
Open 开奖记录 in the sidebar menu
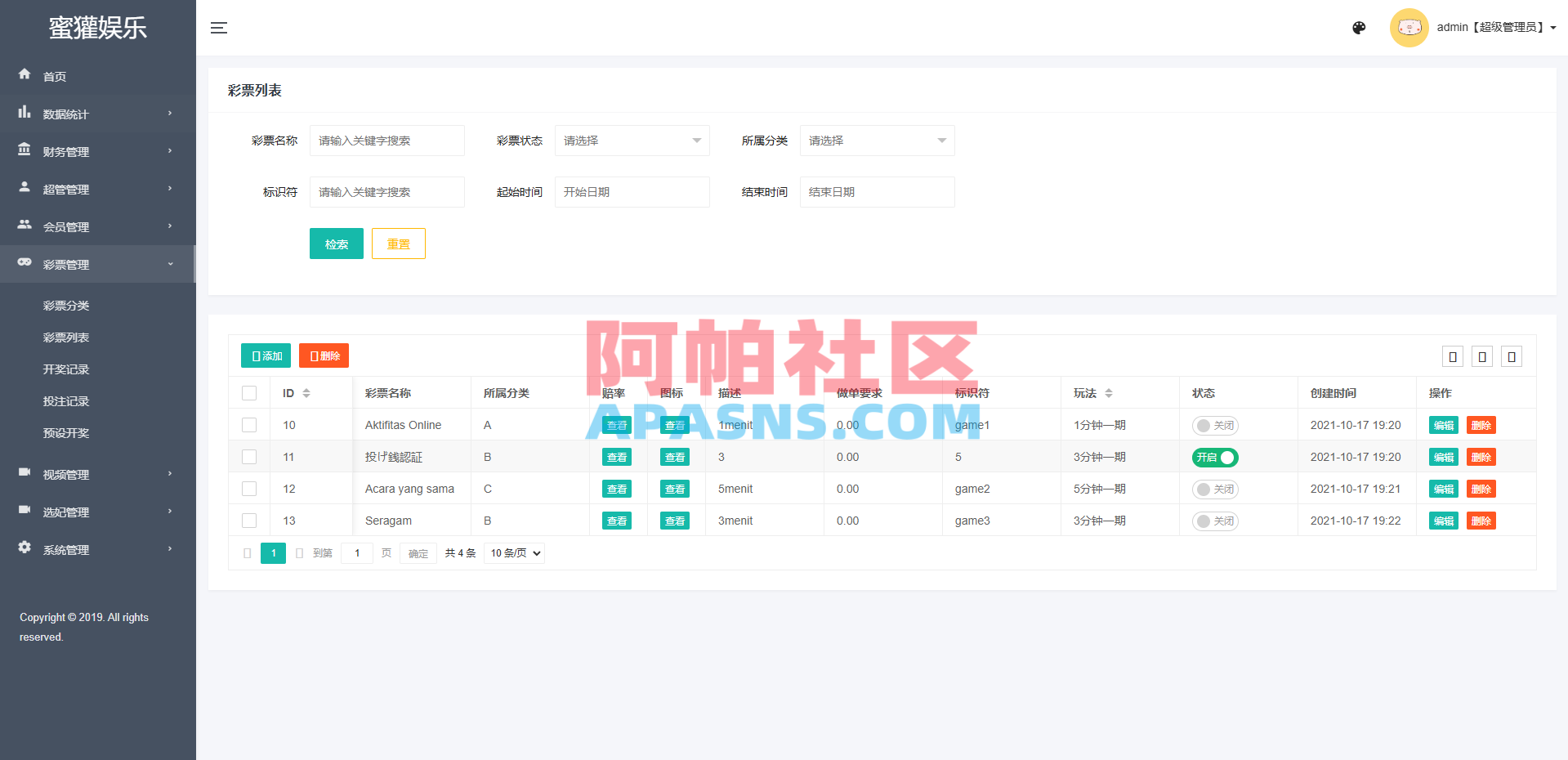click(x=66, y=369)
